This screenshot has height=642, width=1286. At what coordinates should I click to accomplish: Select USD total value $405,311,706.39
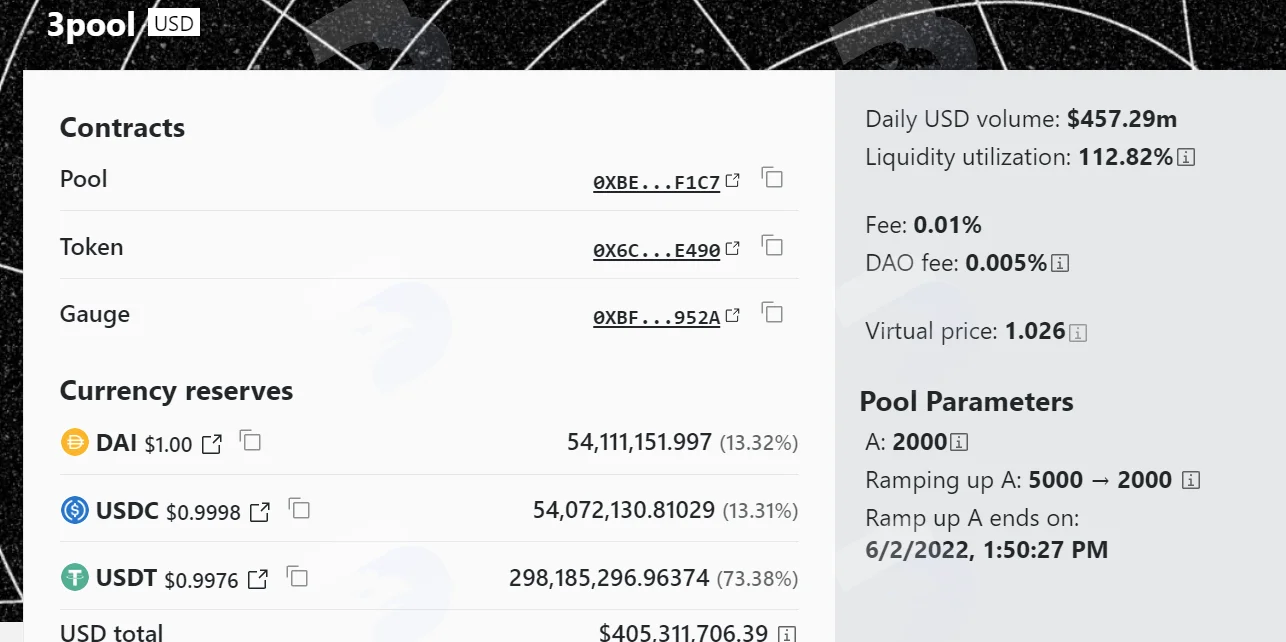coord(683,633)
